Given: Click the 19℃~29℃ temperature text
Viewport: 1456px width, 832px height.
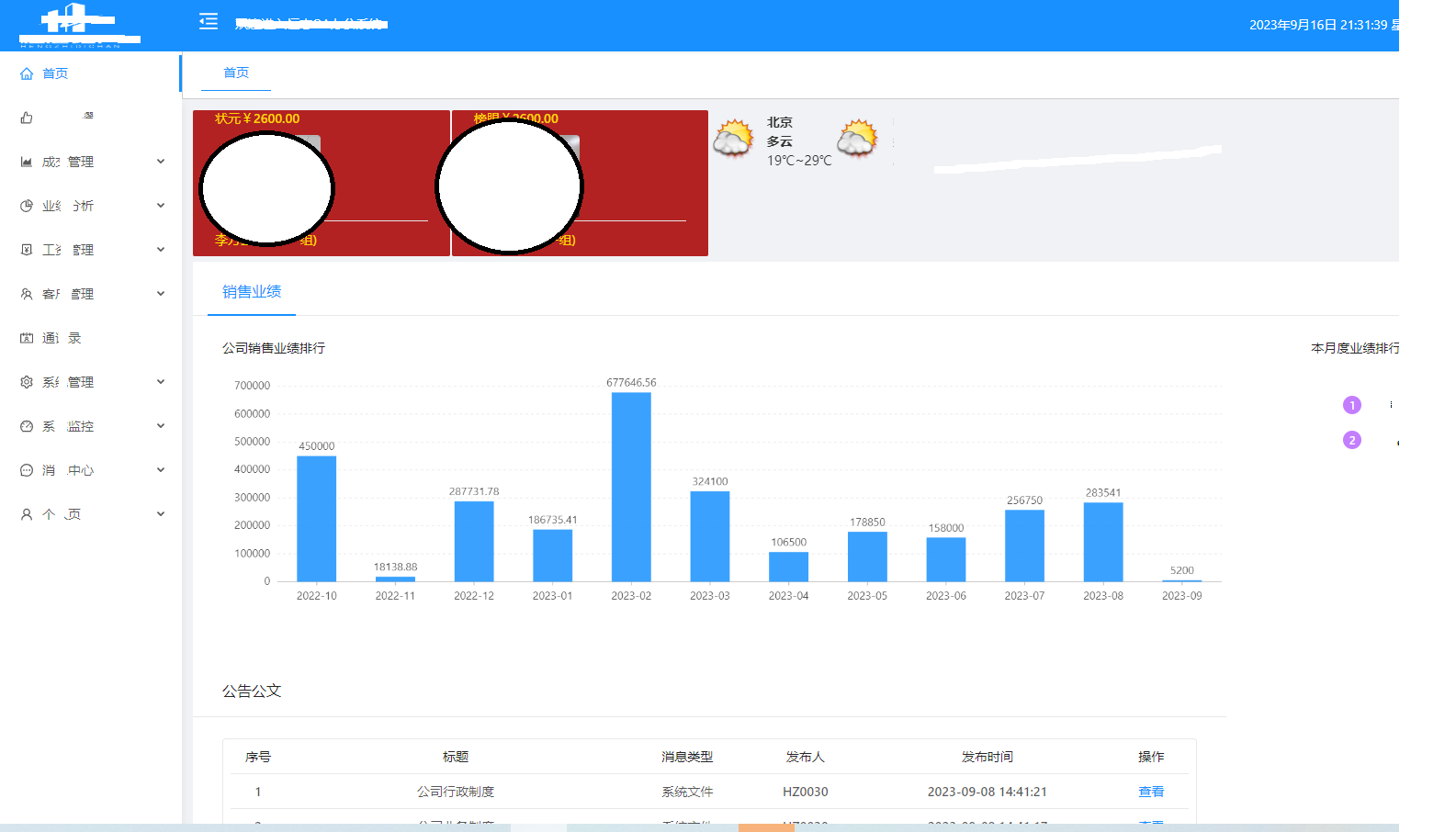Looking at the screenshot, I should [x=799, y=161].
